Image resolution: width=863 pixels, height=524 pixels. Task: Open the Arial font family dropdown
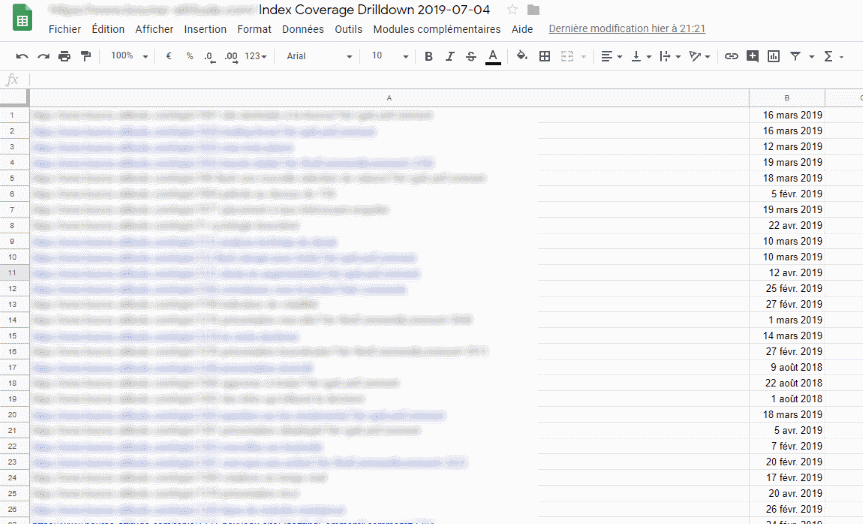(319, 57)
